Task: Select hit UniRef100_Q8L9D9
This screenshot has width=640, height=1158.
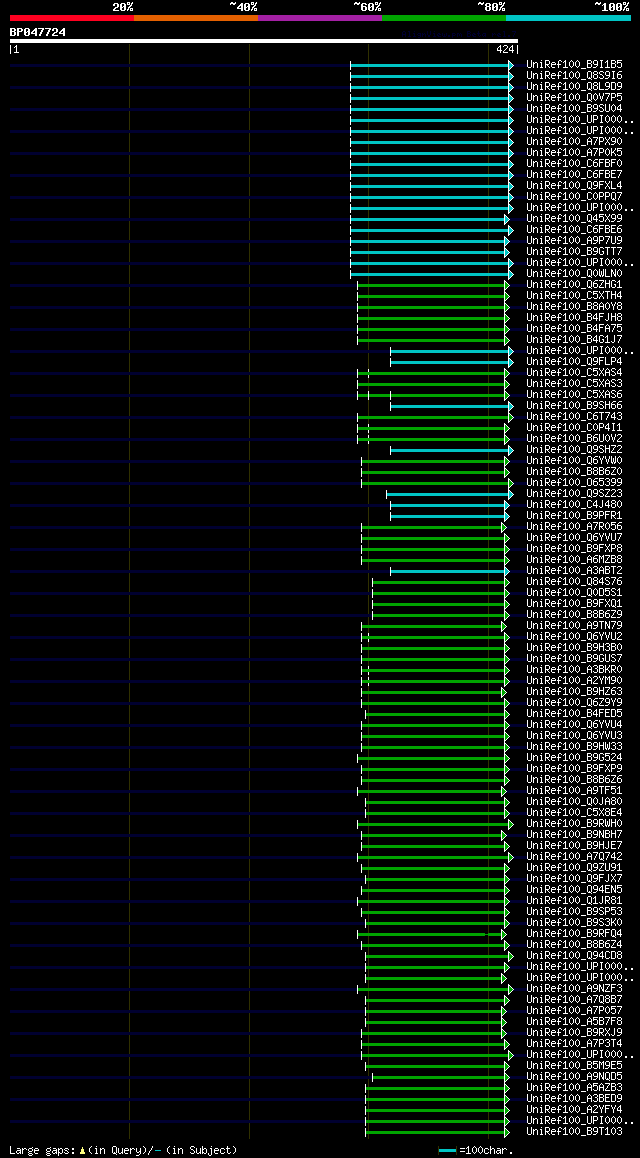Action: (x=574, y=86)
